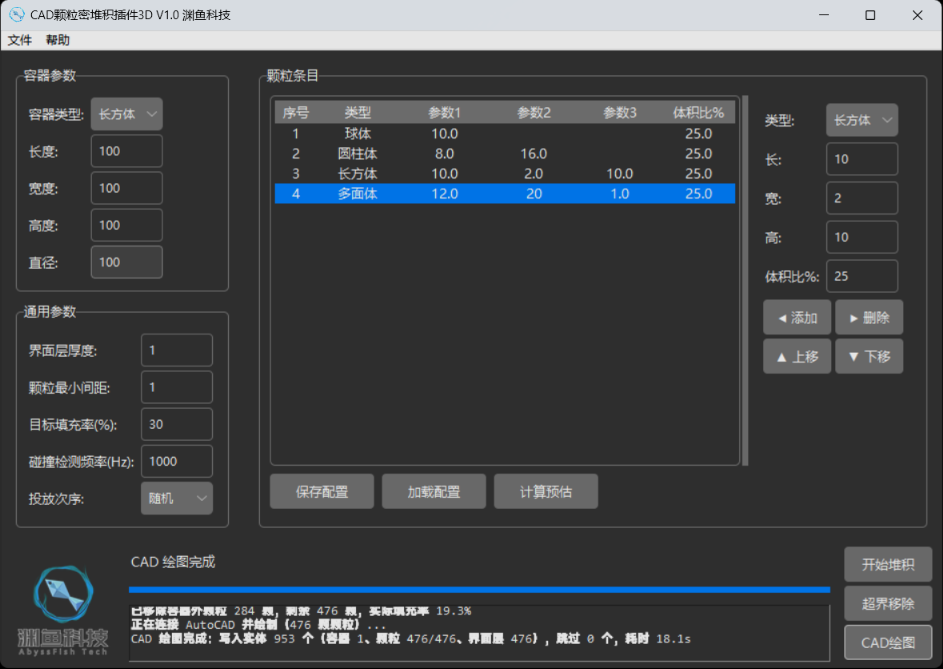The height and width of the screenshot is (669, 943).
Task: Close the application window
Action: coord(917,15)
